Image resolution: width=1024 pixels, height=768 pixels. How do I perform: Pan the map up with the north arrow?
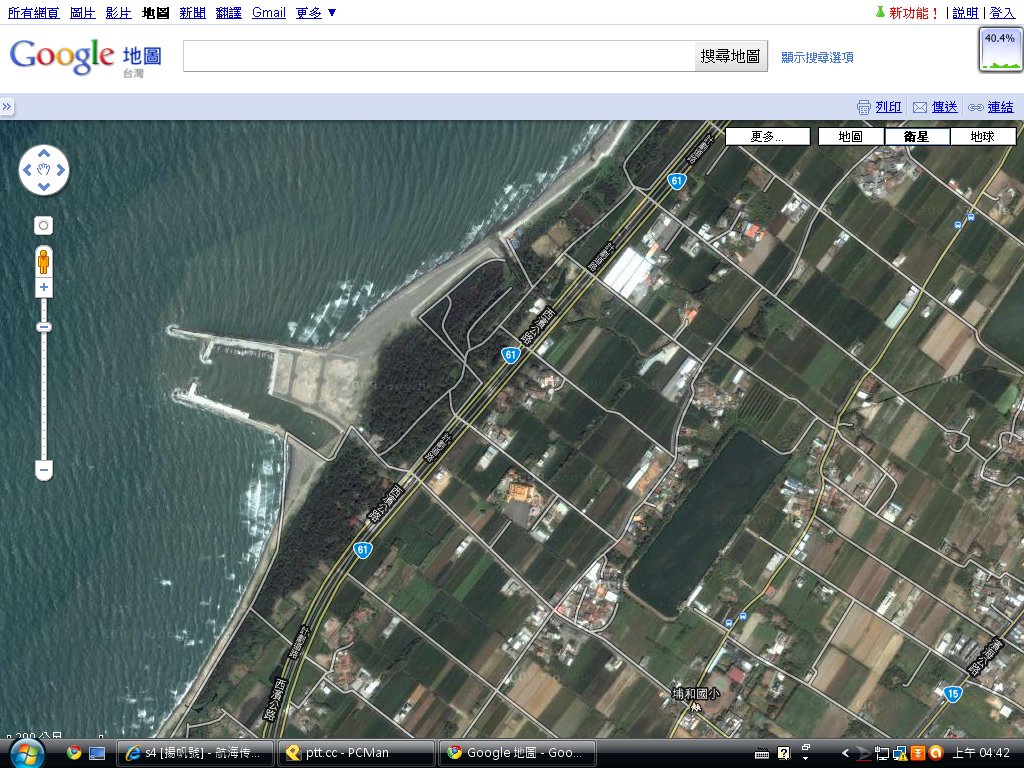click(44, 155)
